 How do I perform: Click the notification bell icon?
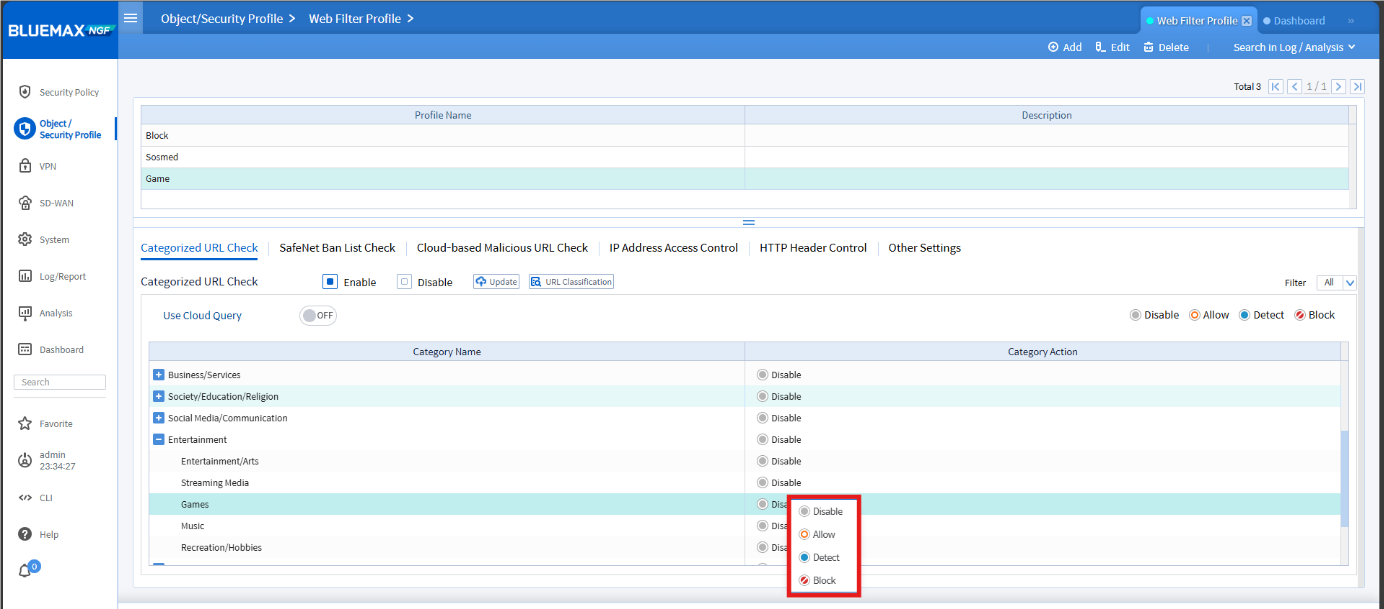click(x=26, y=571)
